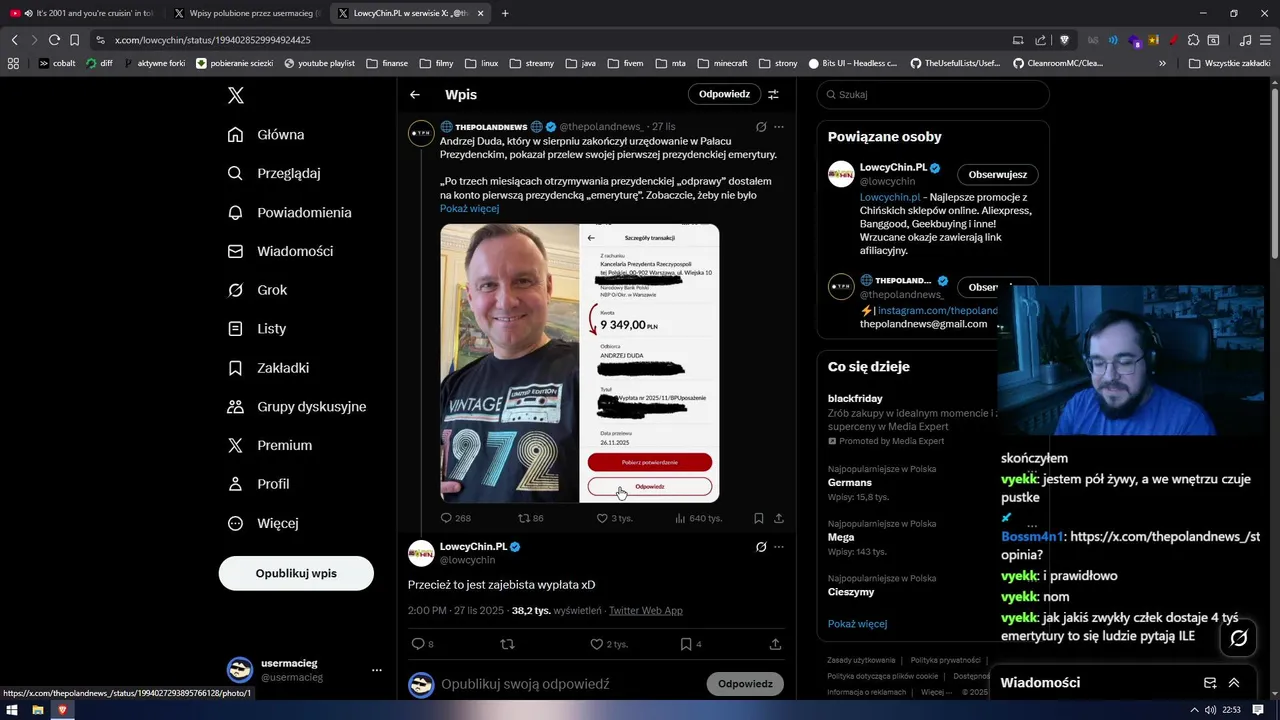Open the Andrzej Duda post image
This screenshot has width=1280, height=720.
pos(579,363)
